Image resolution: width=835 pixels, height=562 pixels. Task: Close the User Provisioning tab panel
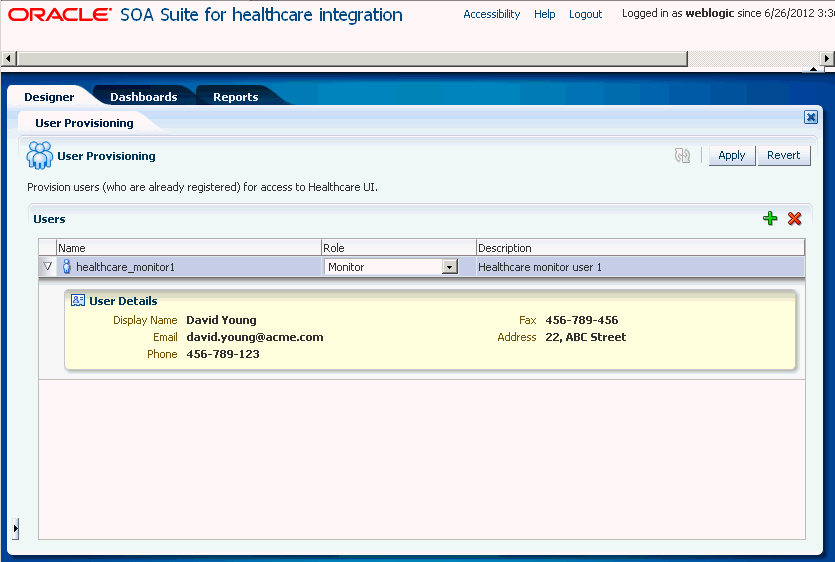[811, 117]
